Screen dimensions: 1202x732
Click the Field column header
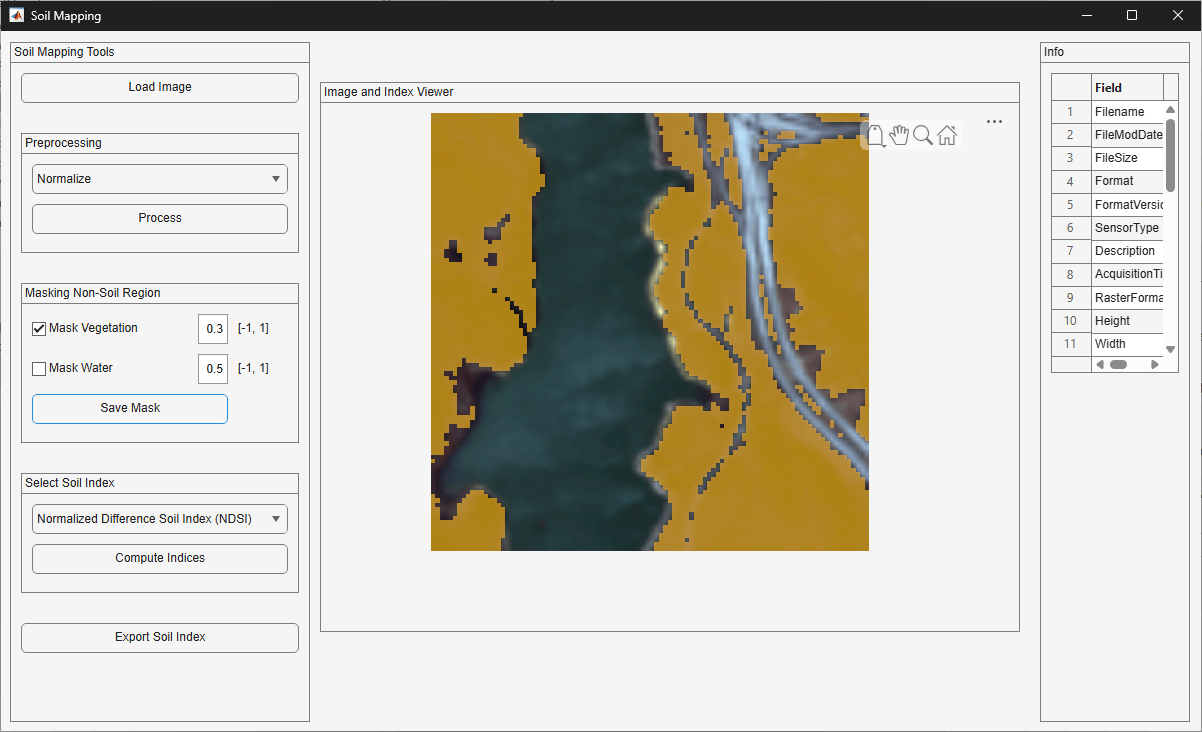click(1127, 88)
